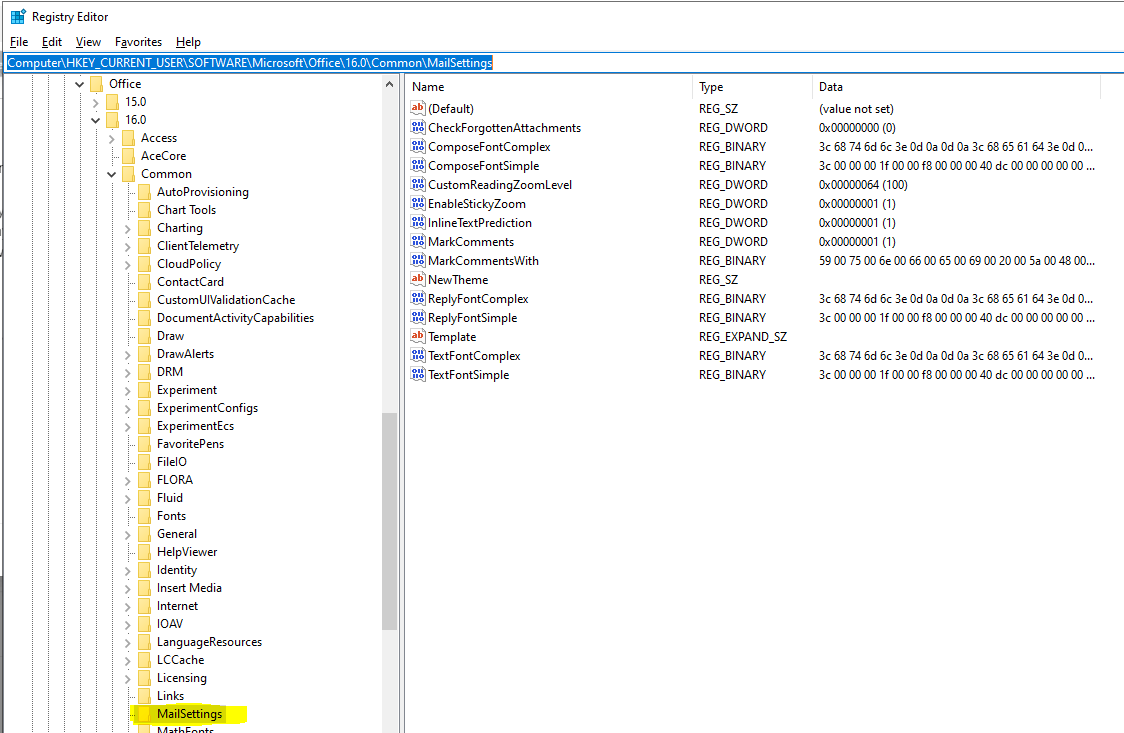Image resolution: width=1124 pixels, height=733 pixels.
Task: Open the Help menu
Action: 189,42
